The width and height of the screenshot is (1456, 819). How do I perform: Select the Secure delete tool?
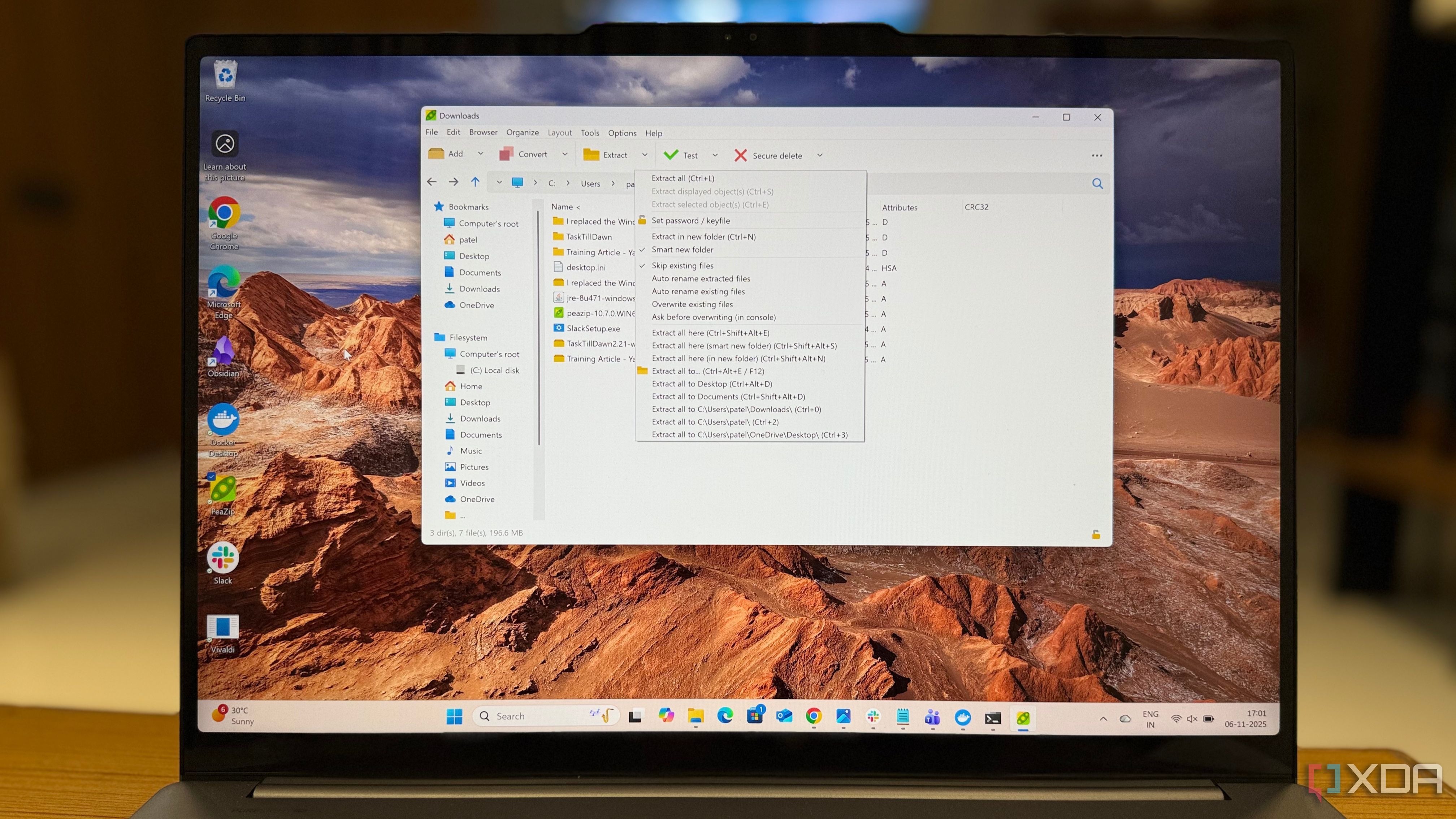(769, 155)
